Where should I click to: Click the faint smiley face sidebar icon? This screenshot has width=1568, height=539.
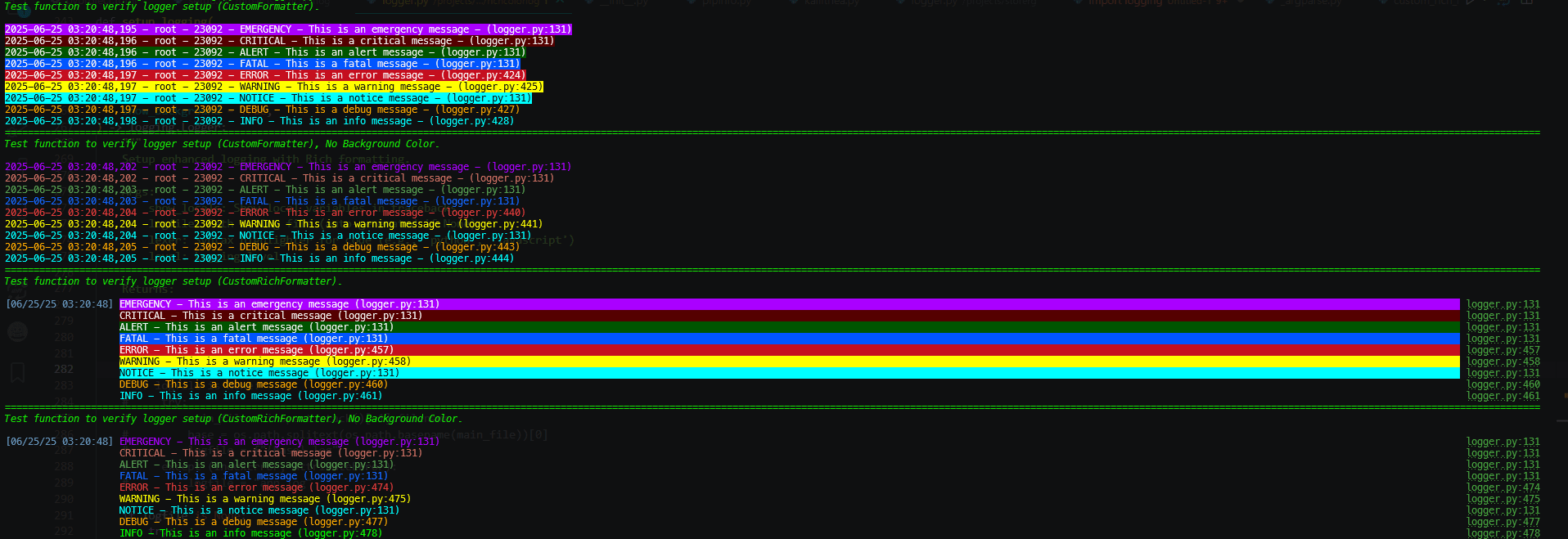pyautogui.click(x=17, y=331)
